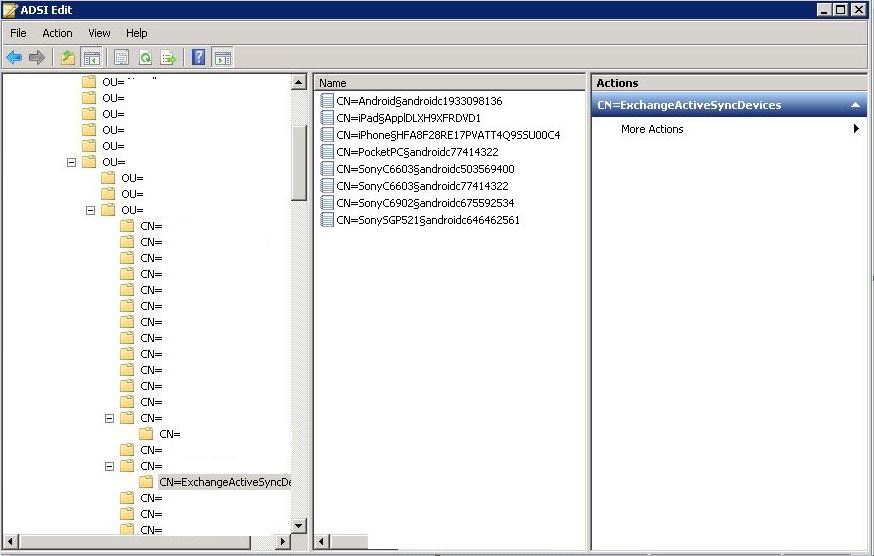The width and height of the screenshot is (874, 556).
Task: Click the icon beside CN=iPad§ApplDLXH9XFRDVD1
Action: [x=327, y=118]
